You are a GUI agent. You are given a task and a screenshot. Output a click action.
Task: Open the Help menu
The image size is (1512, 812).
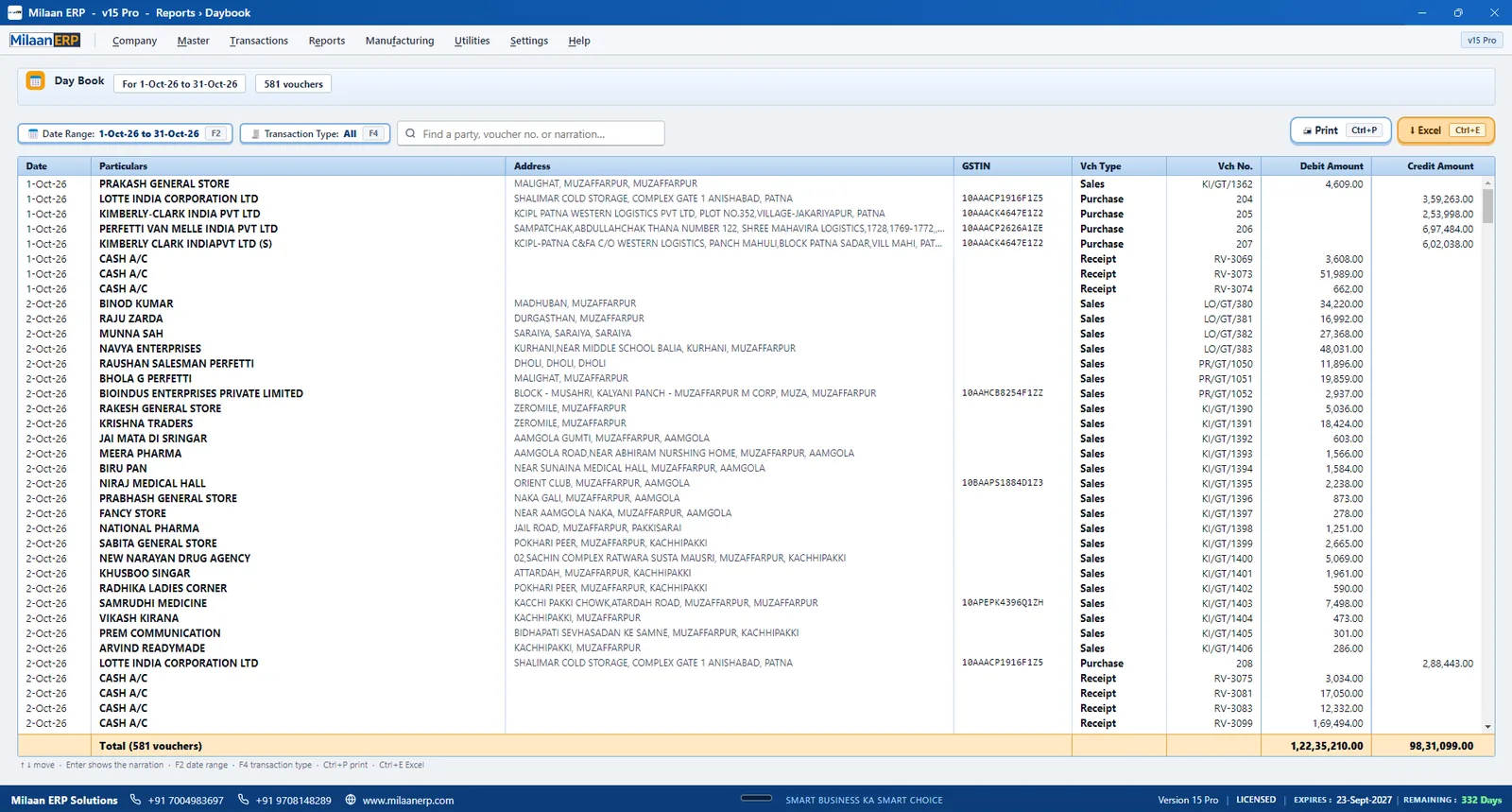(579, 41)
